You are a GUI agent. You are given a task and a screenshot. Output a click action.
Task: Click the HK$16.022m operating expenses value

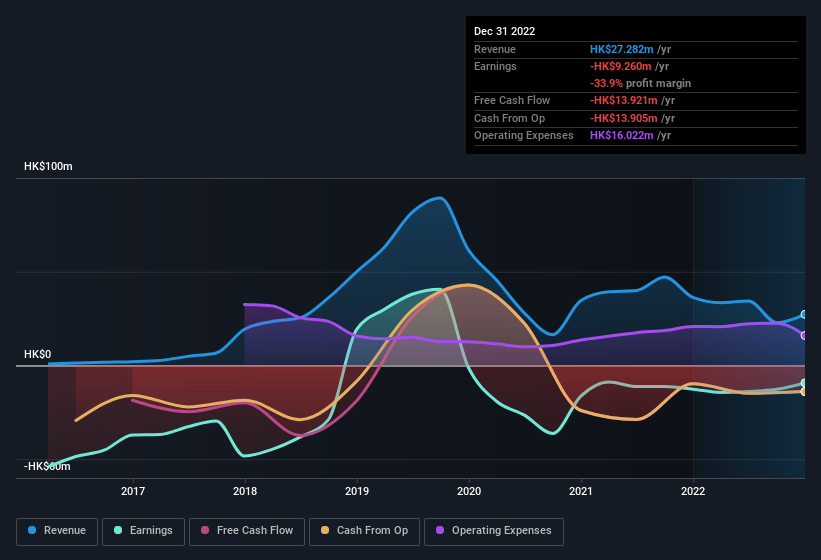(x=622, y=136)
